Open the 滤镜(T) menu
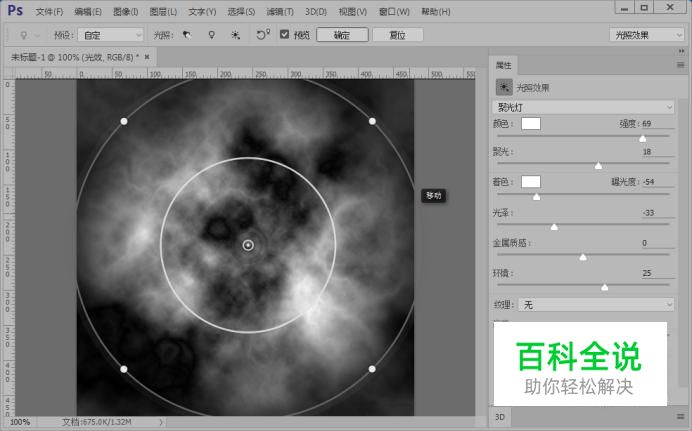 click(280, 12)
